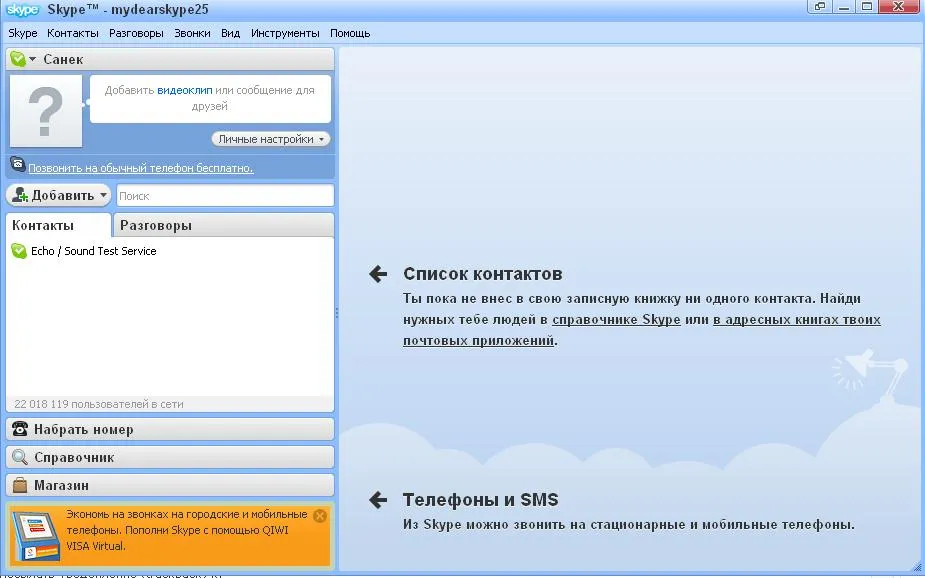
Task: Select the Echo / Sound Test Service contact
Action: pyautogui.click(x=170, y=251)
